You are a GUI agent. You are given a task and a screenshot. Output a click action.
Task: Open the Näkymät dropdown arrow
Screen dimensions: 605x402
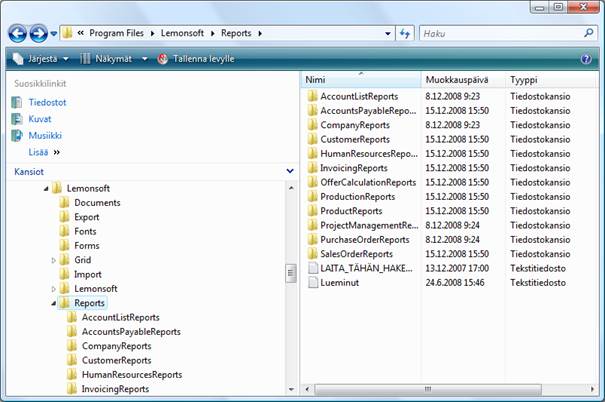[145, 59]
